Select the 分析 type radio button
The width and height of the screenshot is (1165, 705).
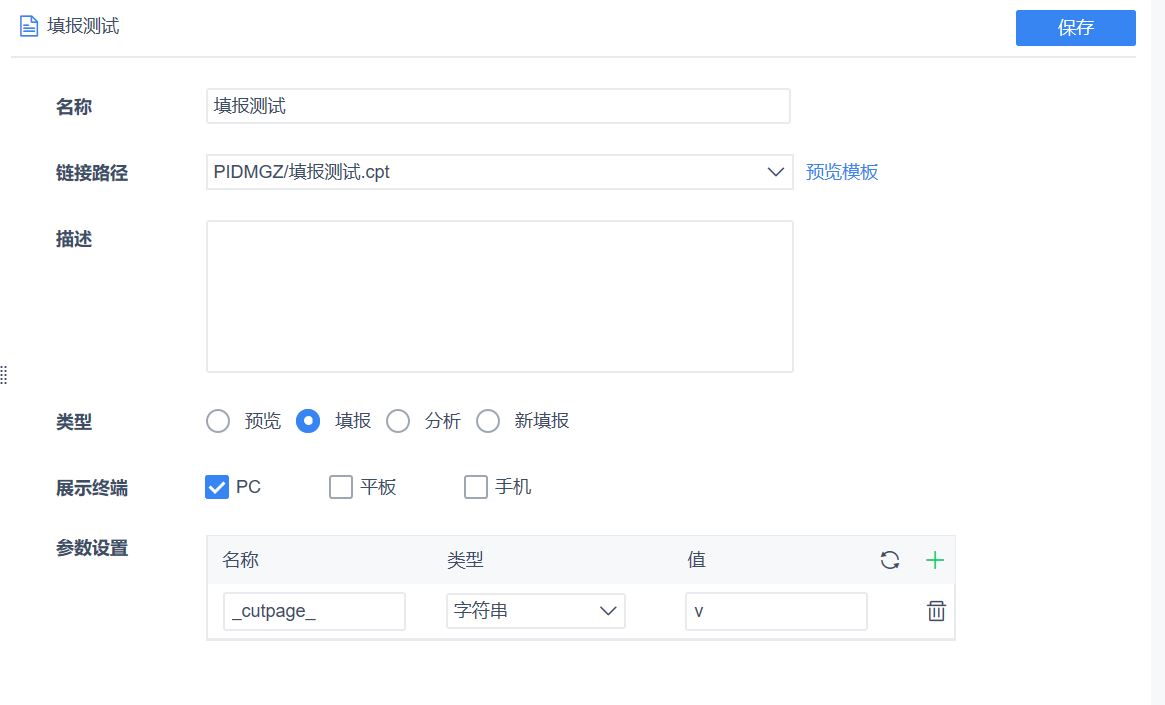click(397, 421)
